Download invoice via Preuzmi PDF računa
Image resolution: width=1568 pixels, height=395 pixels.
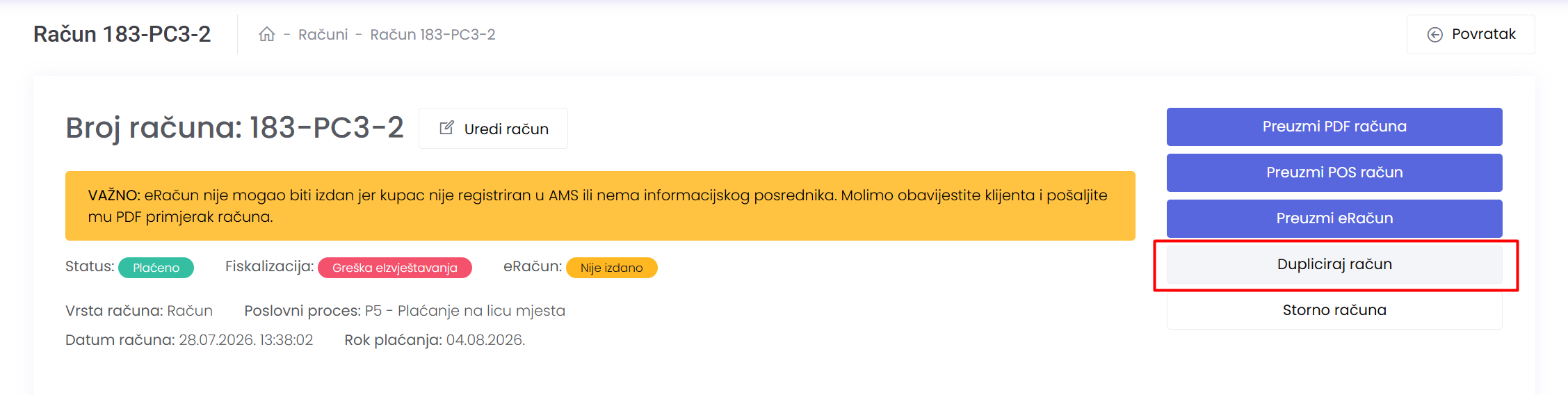click(1334, 127)
